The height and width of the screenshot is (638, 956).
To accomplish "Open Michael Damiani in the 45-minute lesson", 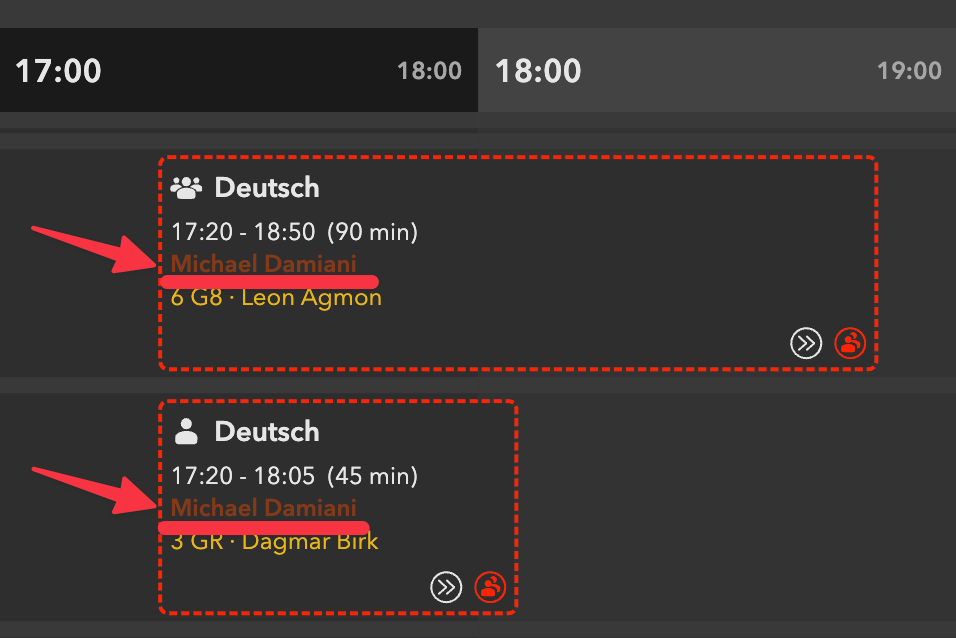I will coord(263,507).
